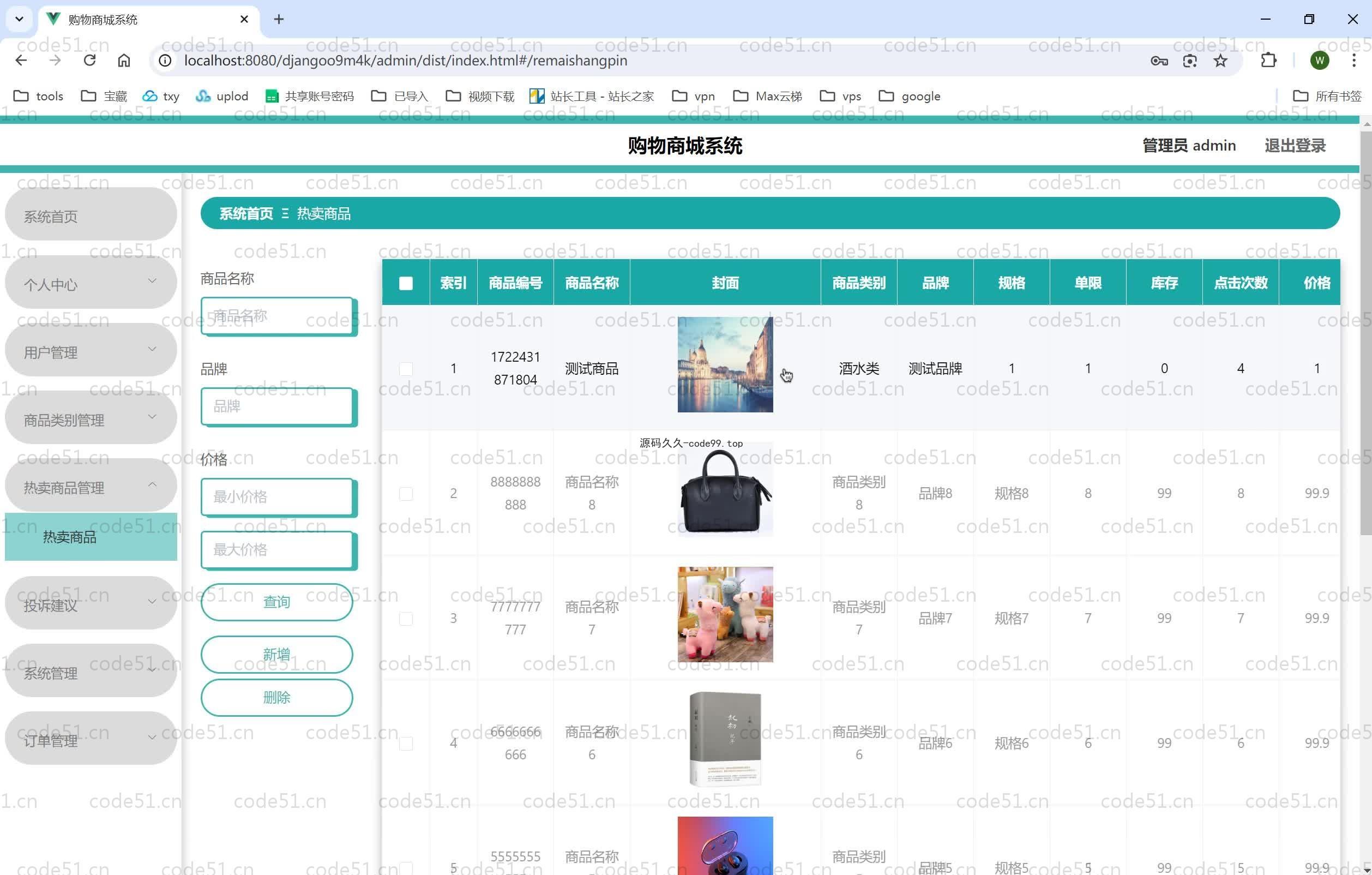Click 系统首页 in the breadcrumb
The width and height of the screenshot is (1372, 875).
246,214
